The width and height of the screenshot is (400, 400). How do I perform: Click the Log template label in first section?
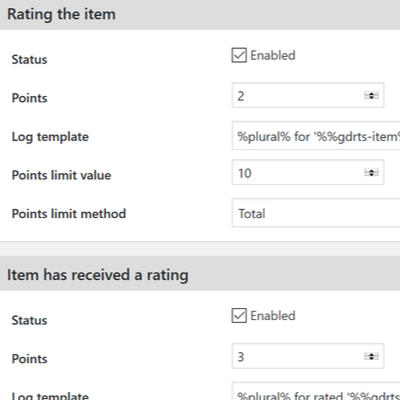(50, 137)
